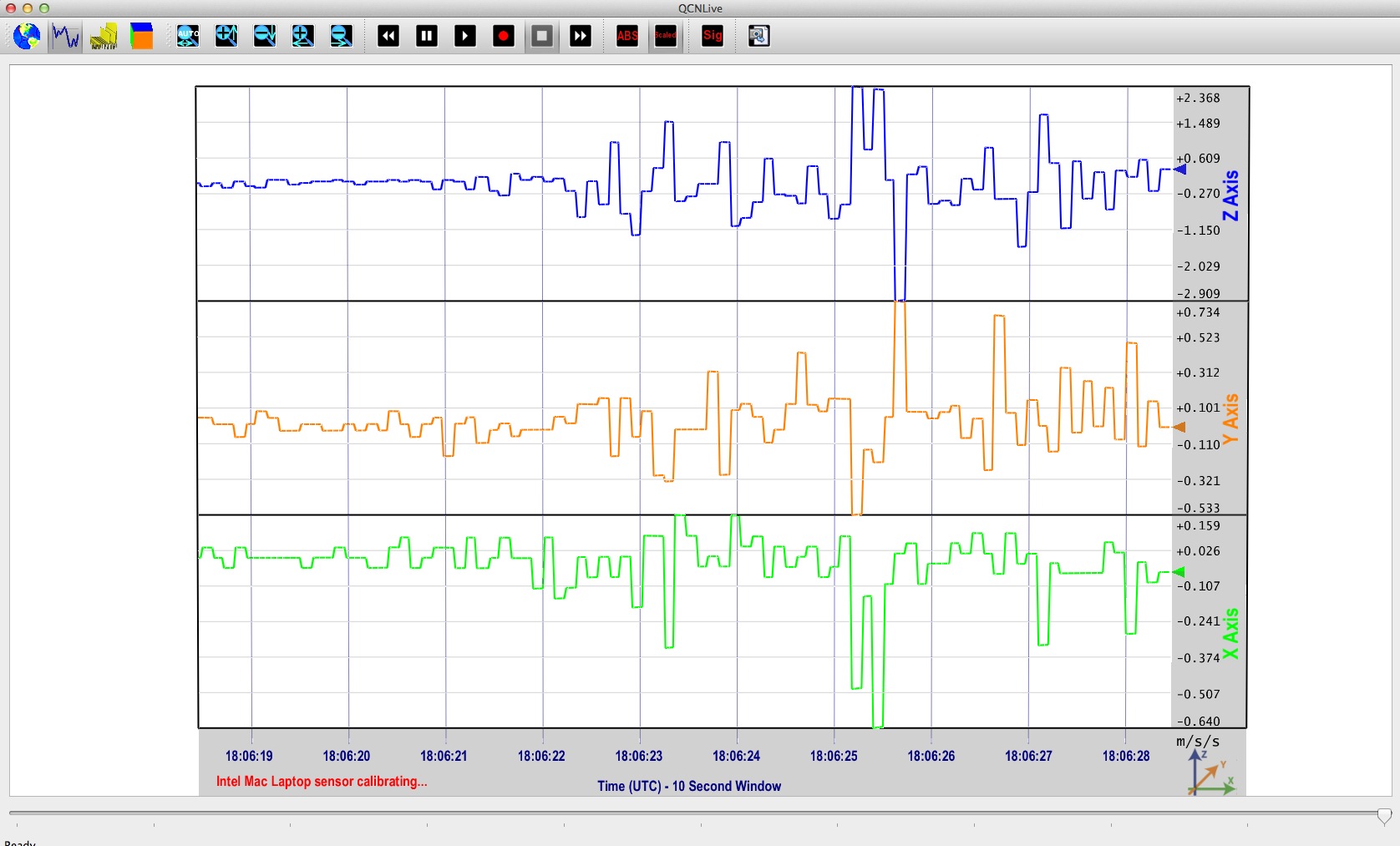This screenshot has height=846, width=1400.
Task: Toggle the Scaled display mode
Action: [x=666, y=36]
